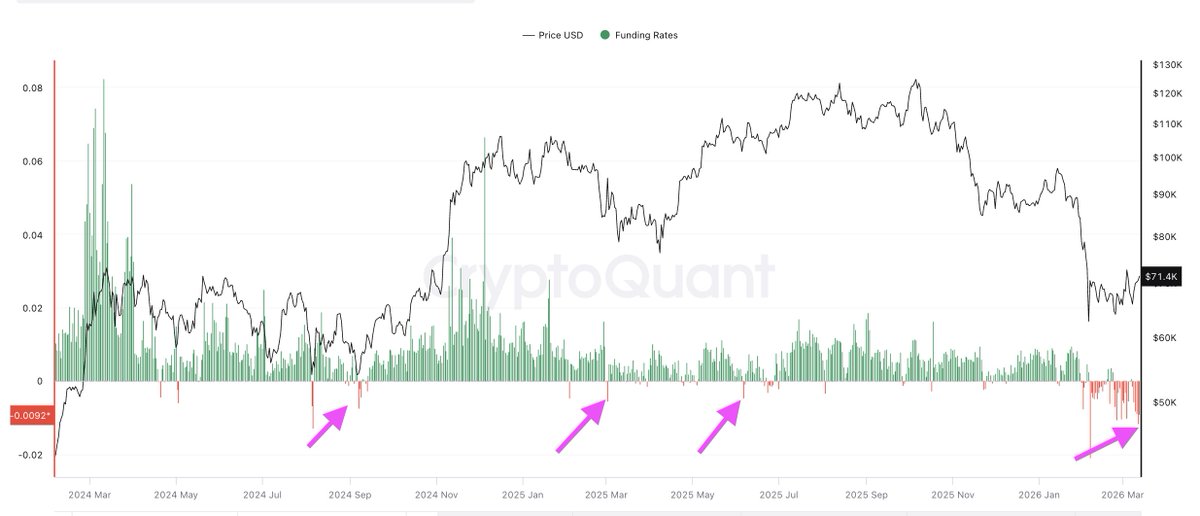
Task: Click the 0.08 funding rate axis label
Action: click(32, 88)
